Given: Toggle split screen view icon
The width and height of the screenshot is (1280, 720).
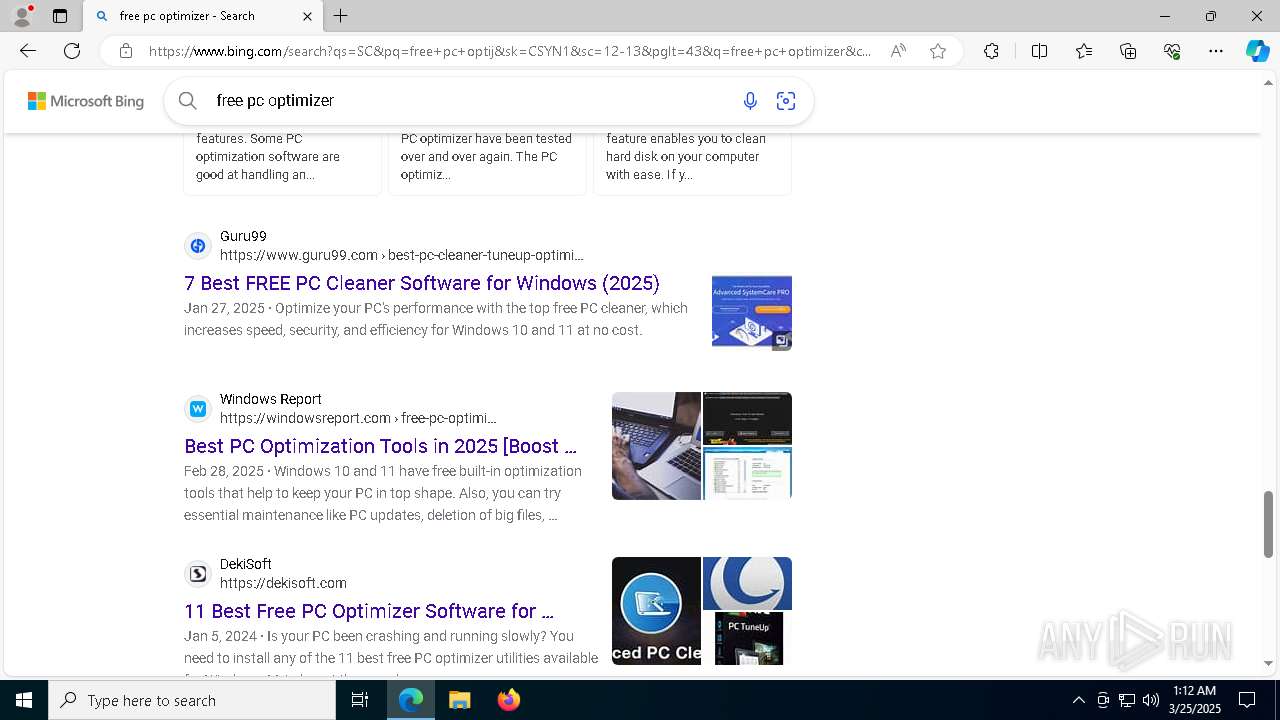Looking at the screenshot, I should click(x=1039, y=51).
